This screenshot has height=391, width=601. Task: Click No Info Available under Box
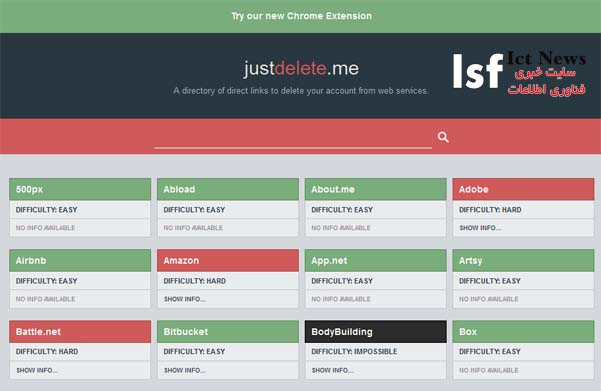point(489,370)
